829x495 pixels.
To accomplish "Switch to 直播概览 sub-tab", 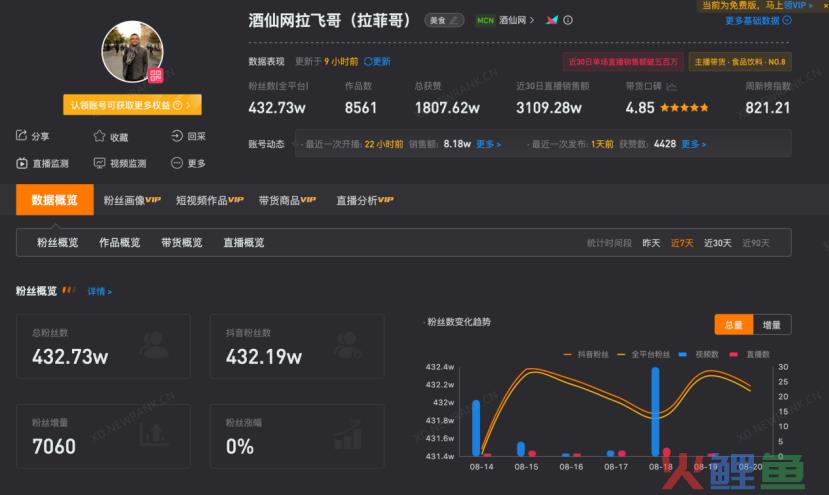I will [x=244, y=243].
